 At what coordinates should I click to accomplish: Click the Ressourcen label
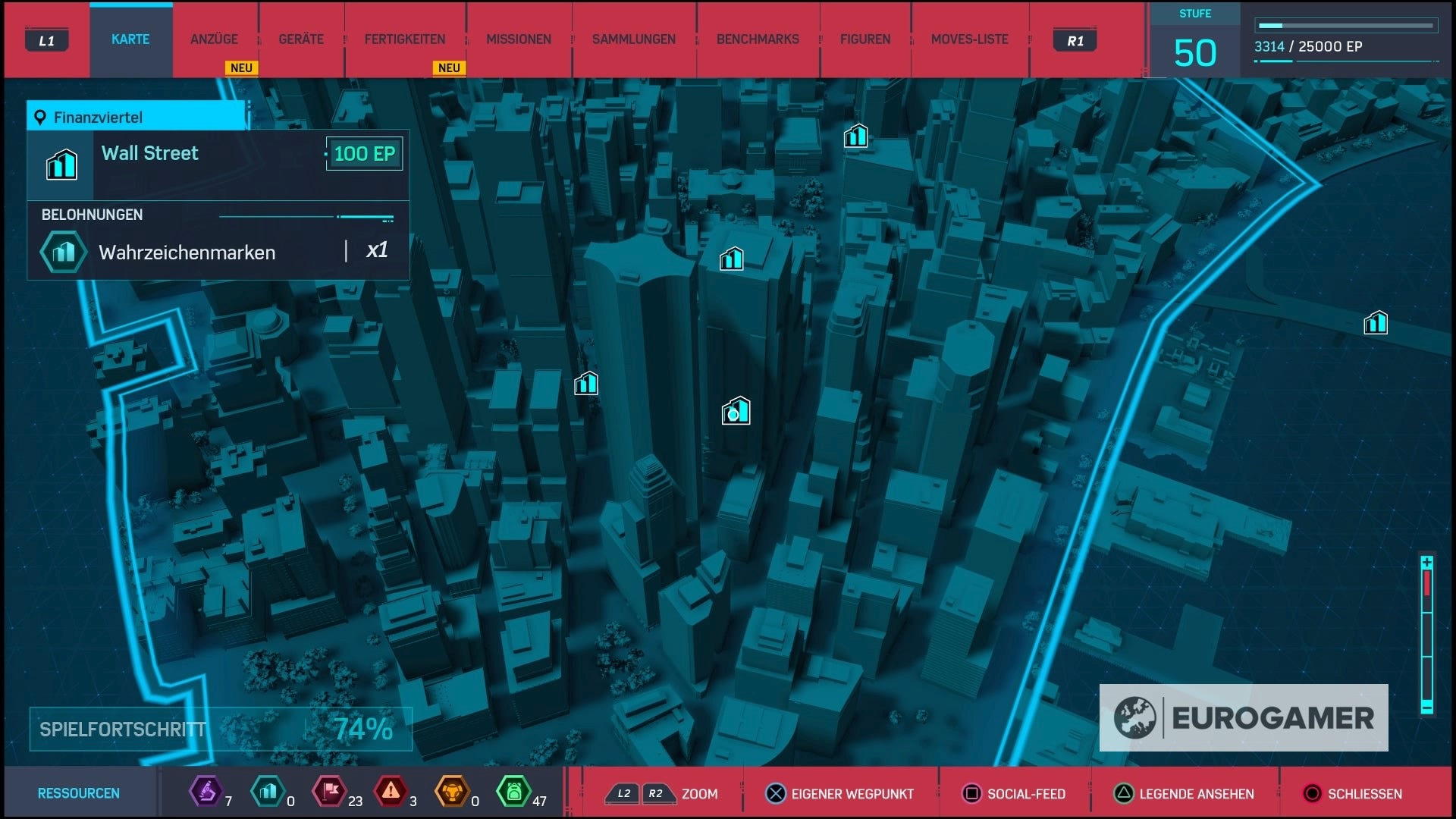point(79,793)
